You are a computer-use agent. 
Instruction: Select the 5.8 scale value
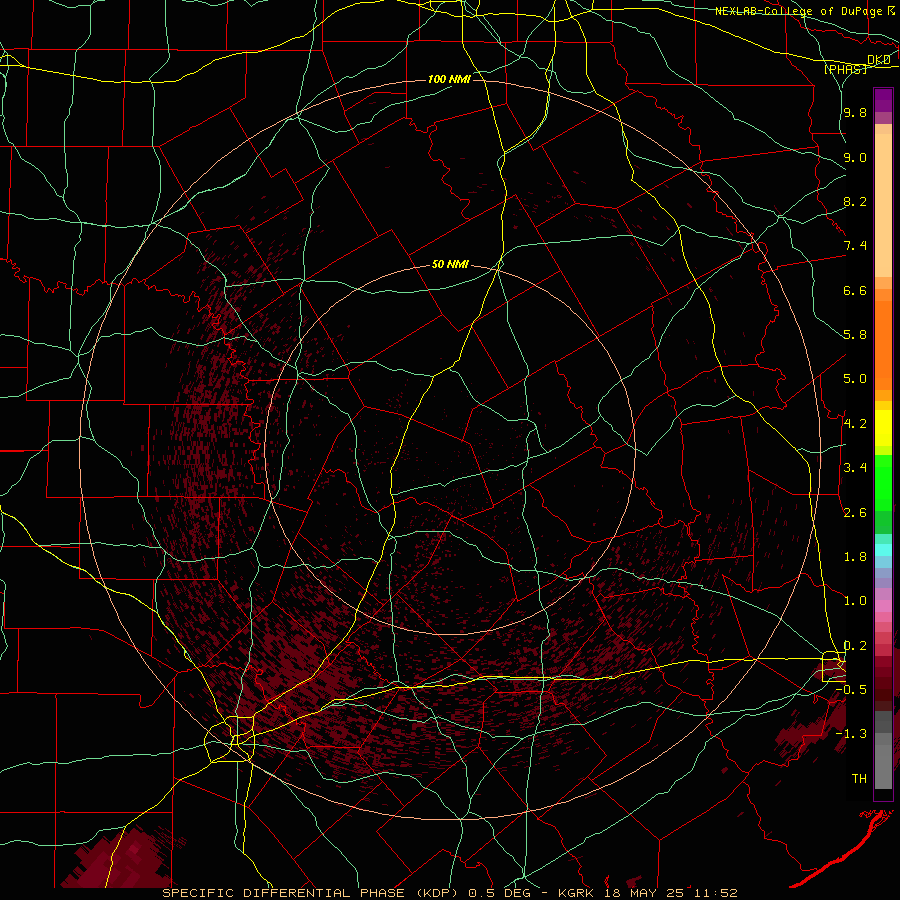(855, 335)
